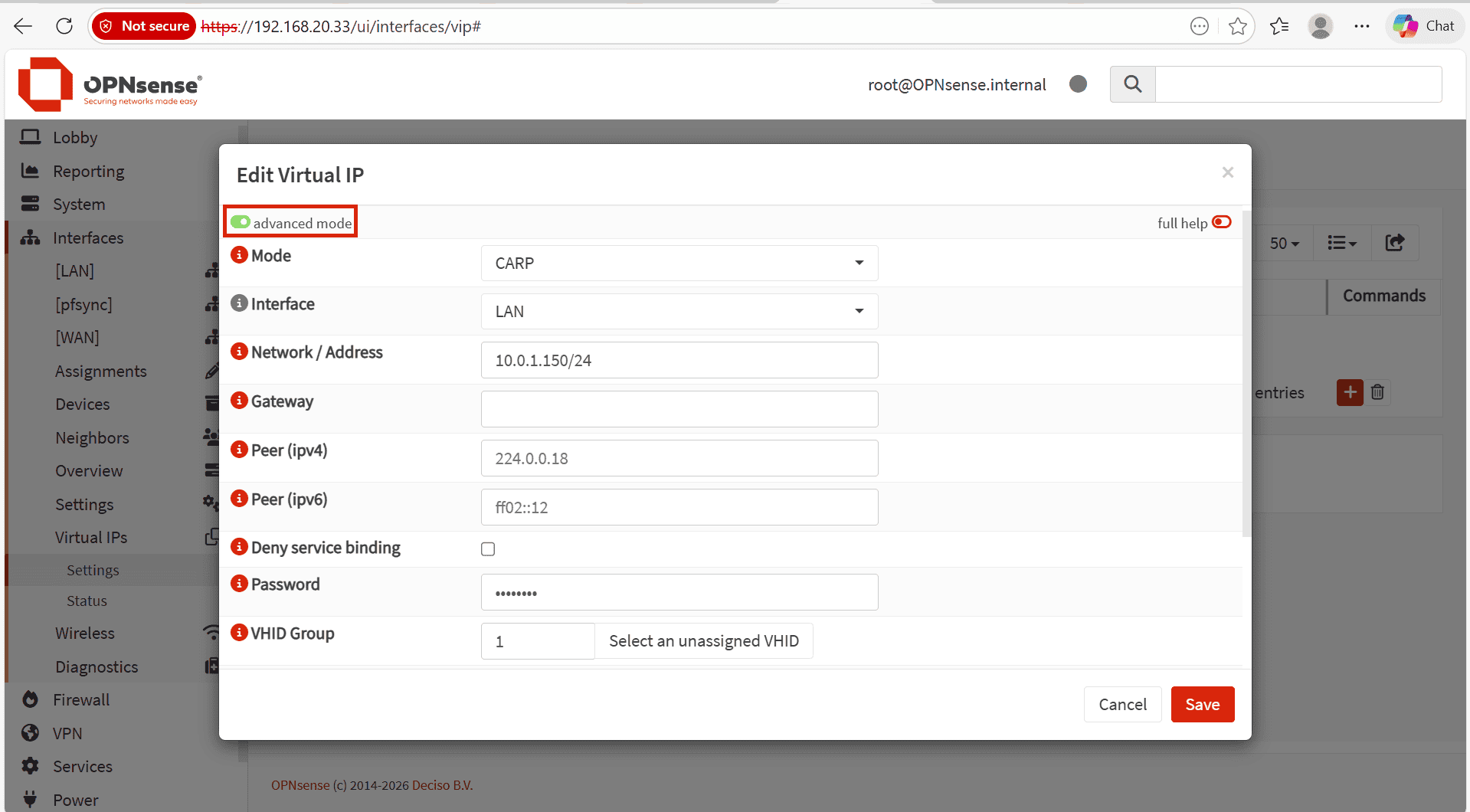Expand the Firewall sidebar section
This screenshot has height=812, width=1470.
tap(81, 699)
